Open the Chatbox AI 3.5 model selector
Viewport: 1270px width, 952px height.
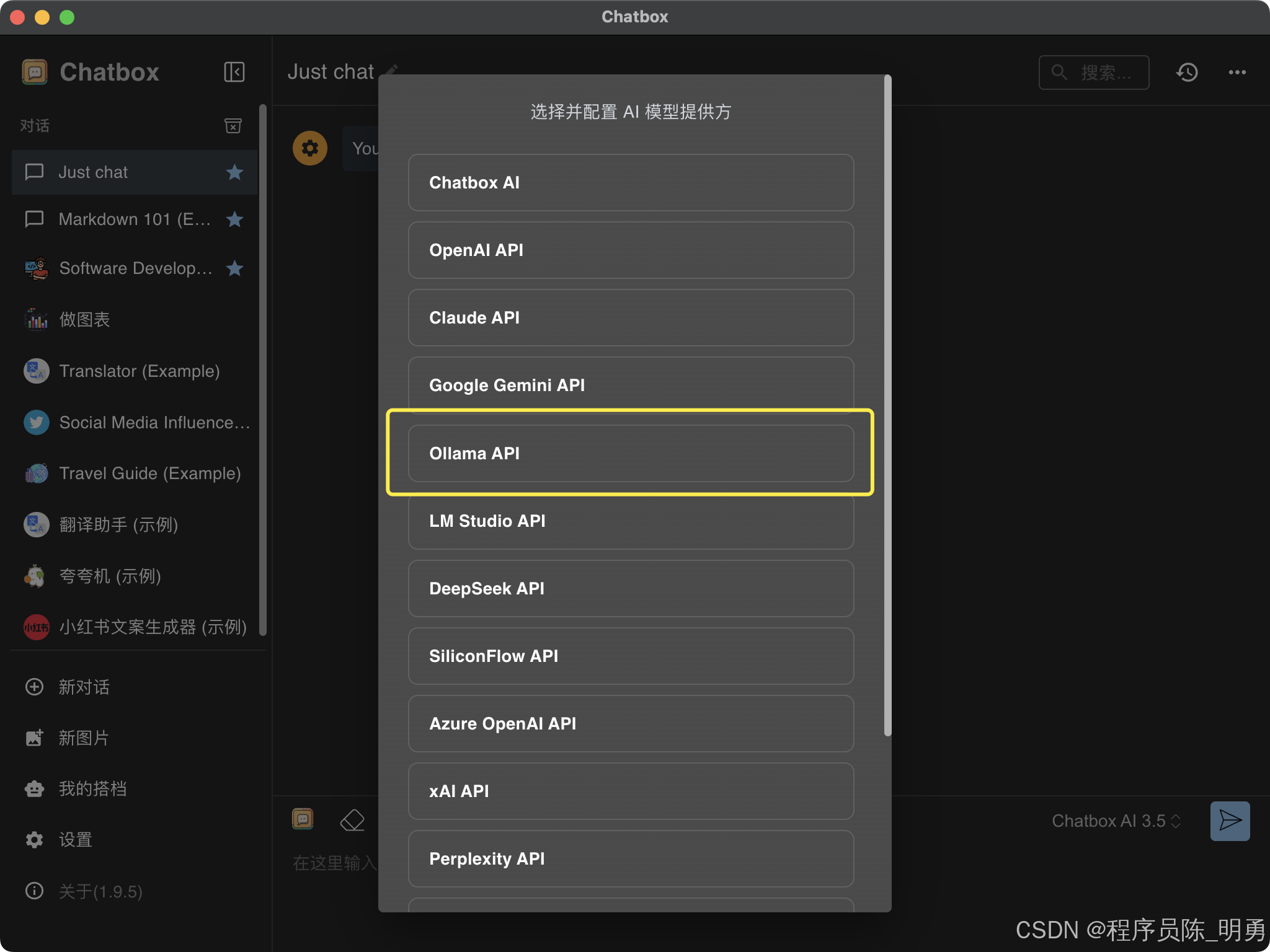(1116, 821)
